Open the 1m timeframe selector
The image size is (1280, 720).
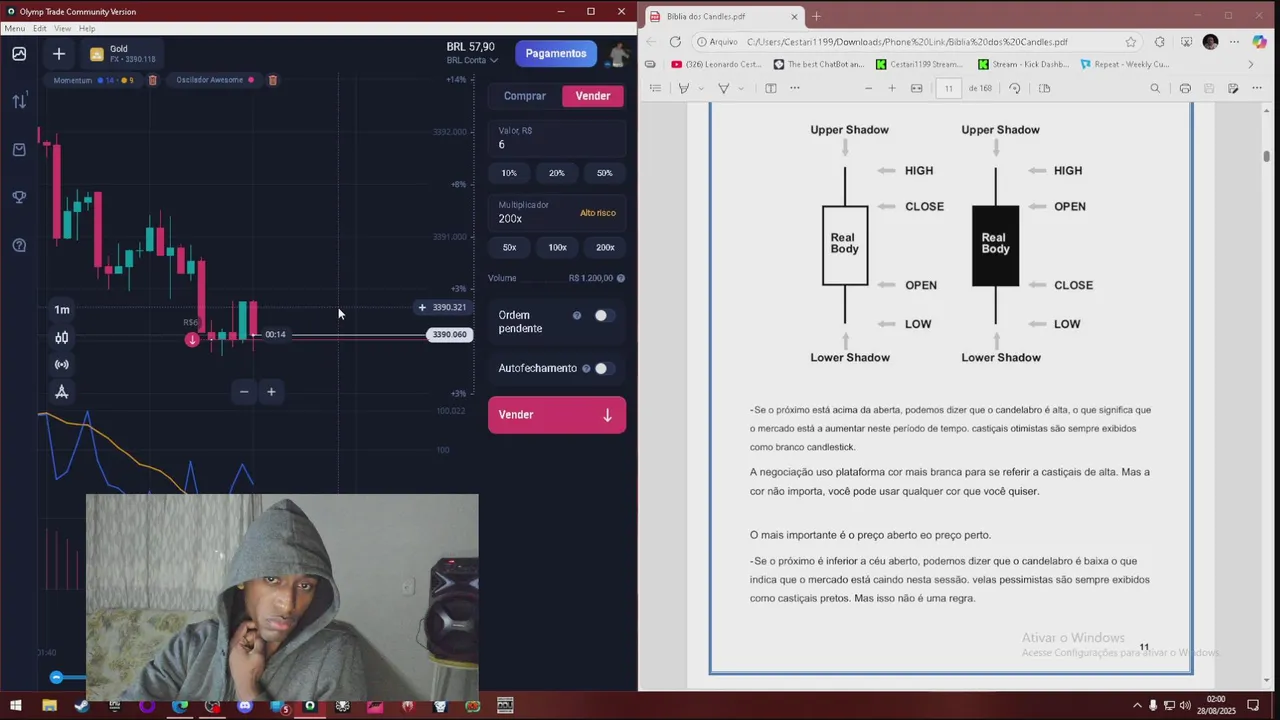(62, 310)
